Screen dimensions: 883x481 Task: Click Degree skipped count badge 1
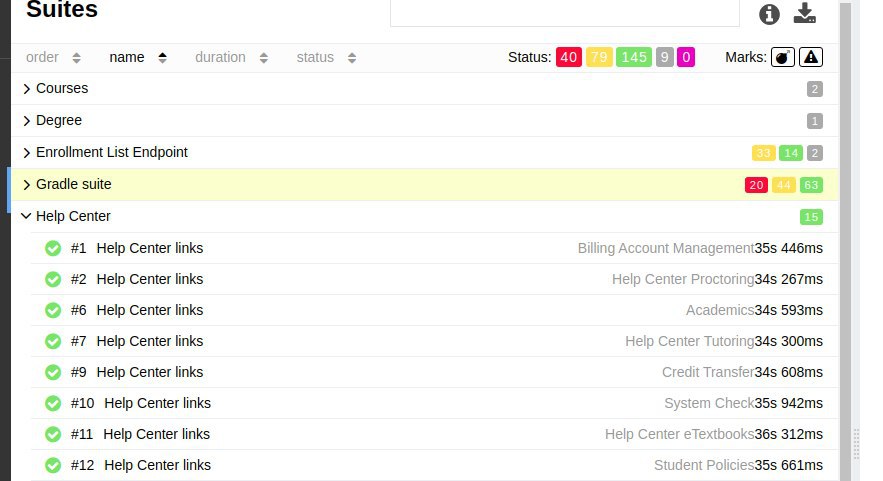point(814,121)
